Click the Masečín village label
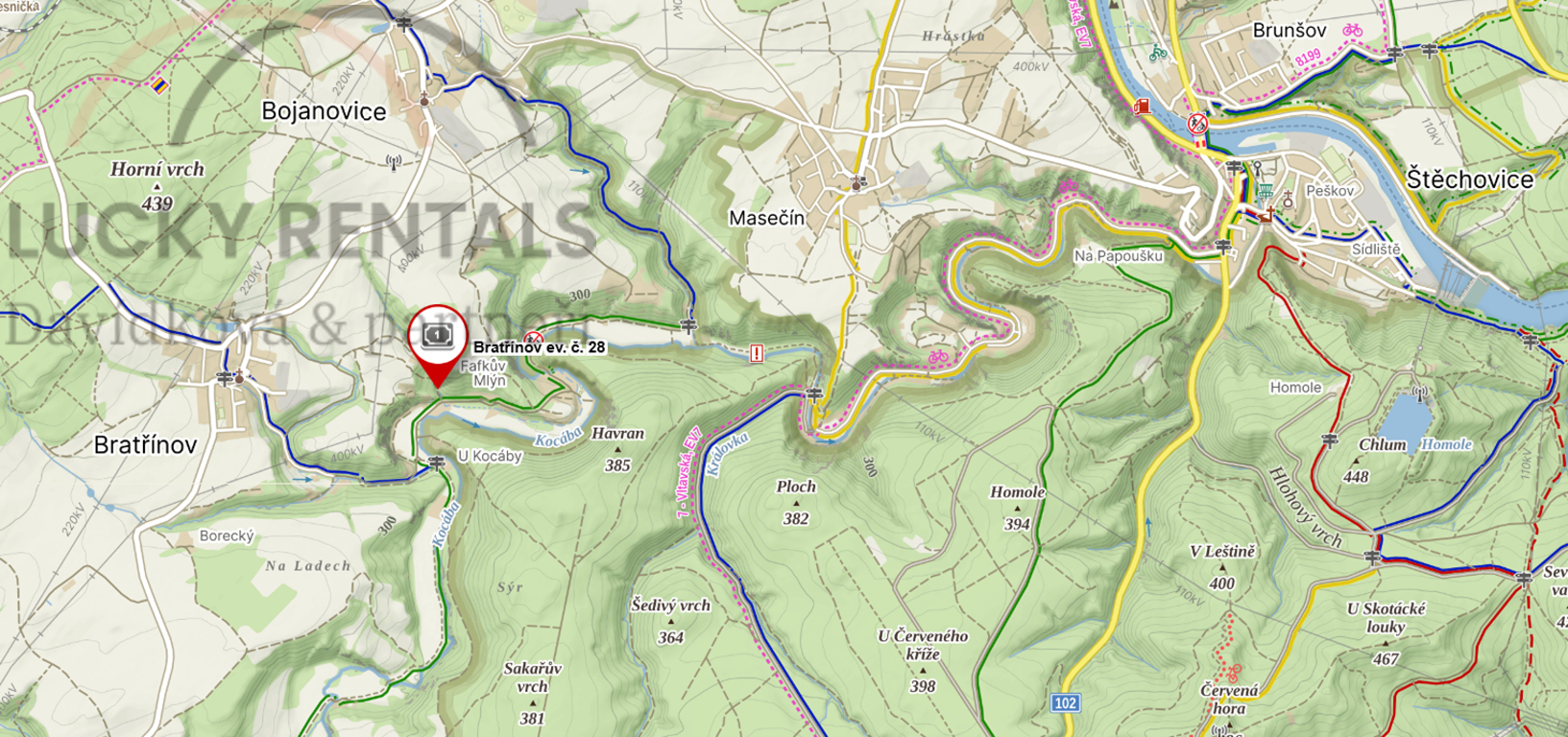1568x737 pixels. (x=766, y=218)
